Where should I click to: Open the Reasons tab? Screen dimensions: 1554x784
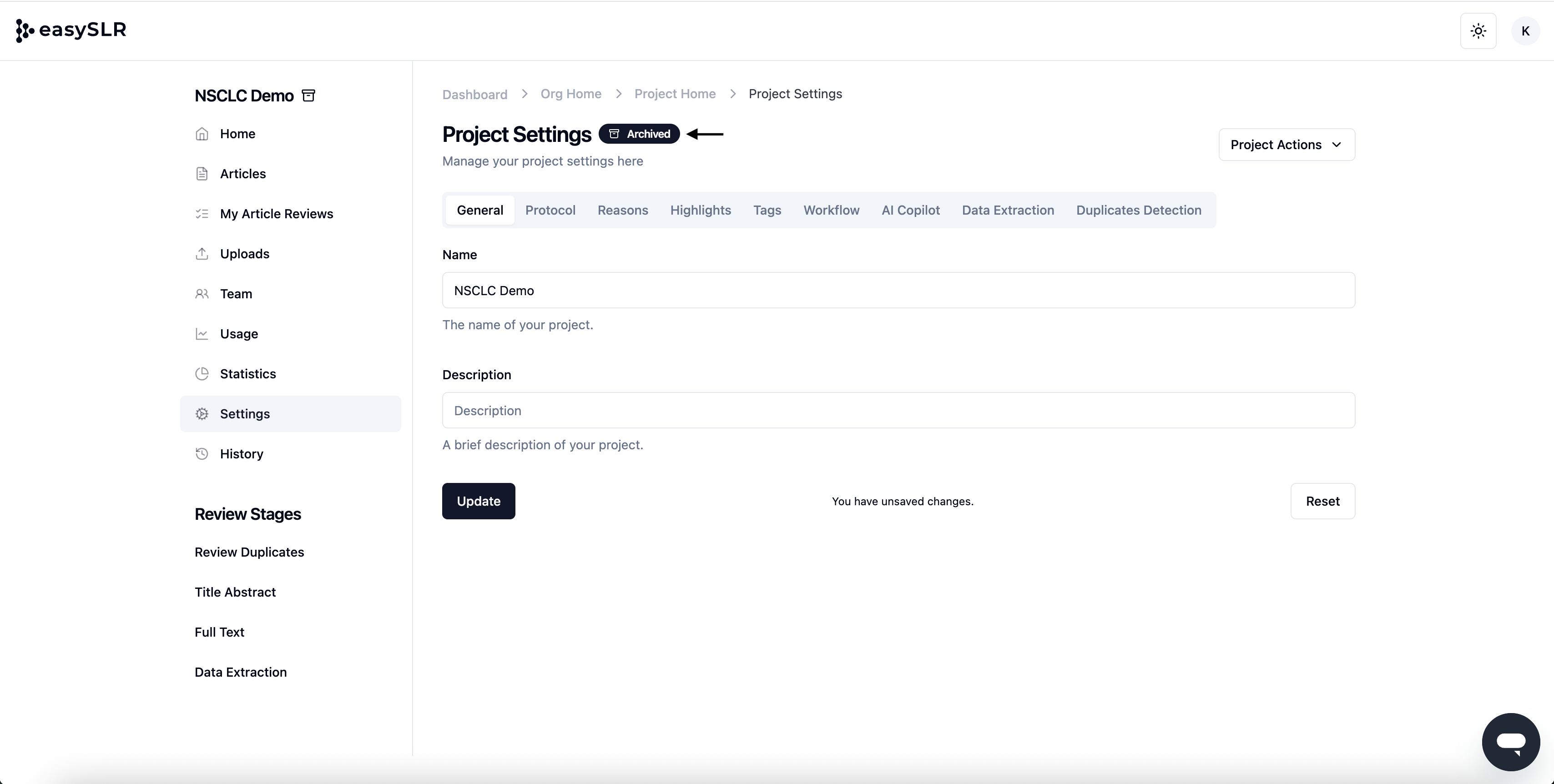pyautogui.click(x=623, y=210)
